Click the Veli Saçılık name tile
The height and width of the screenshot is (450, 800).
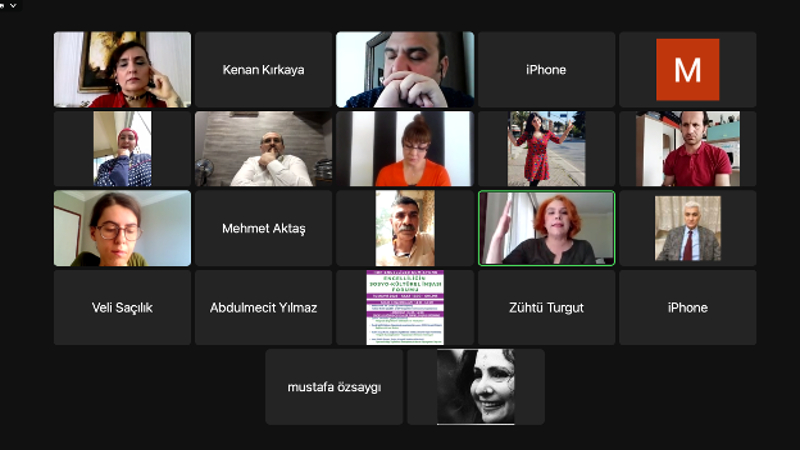[x=122, y=308]
